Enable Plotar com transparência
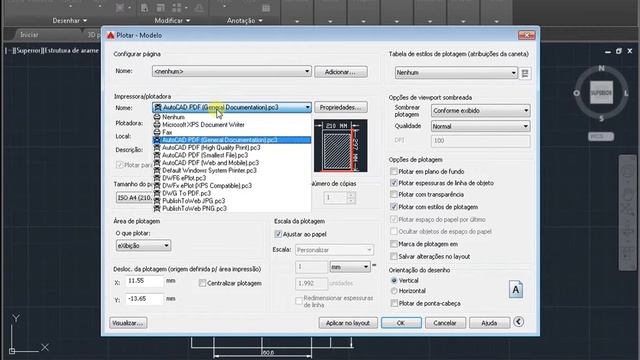Viewport: 640px width, 360px height. pos(394,194)
